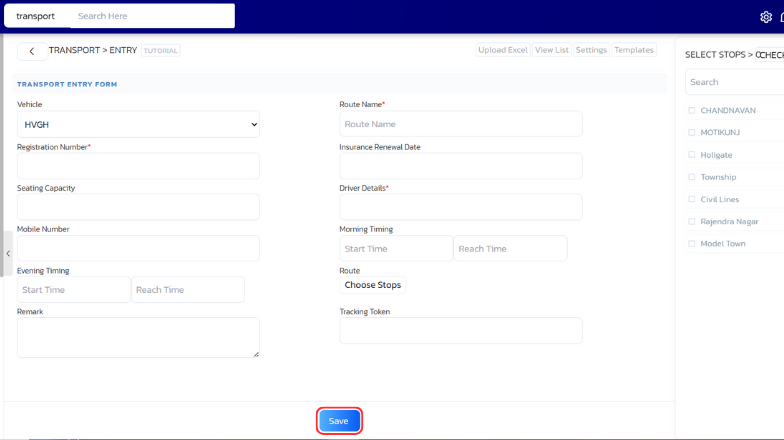Open the Upload Excel tab
Screen dimensions: 784x440
(502, 50)
